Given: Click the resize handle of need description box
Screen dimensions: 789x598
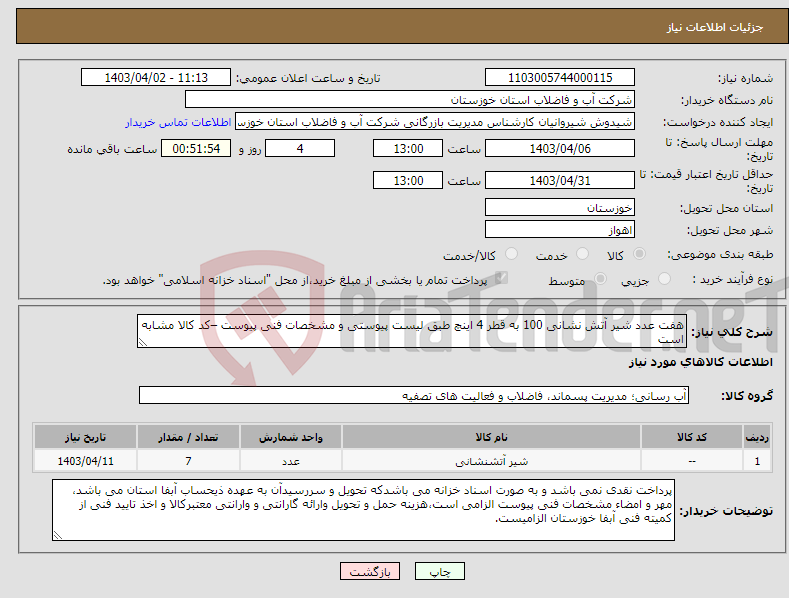Looking at the screenshot, I should (x=143, y=342).
